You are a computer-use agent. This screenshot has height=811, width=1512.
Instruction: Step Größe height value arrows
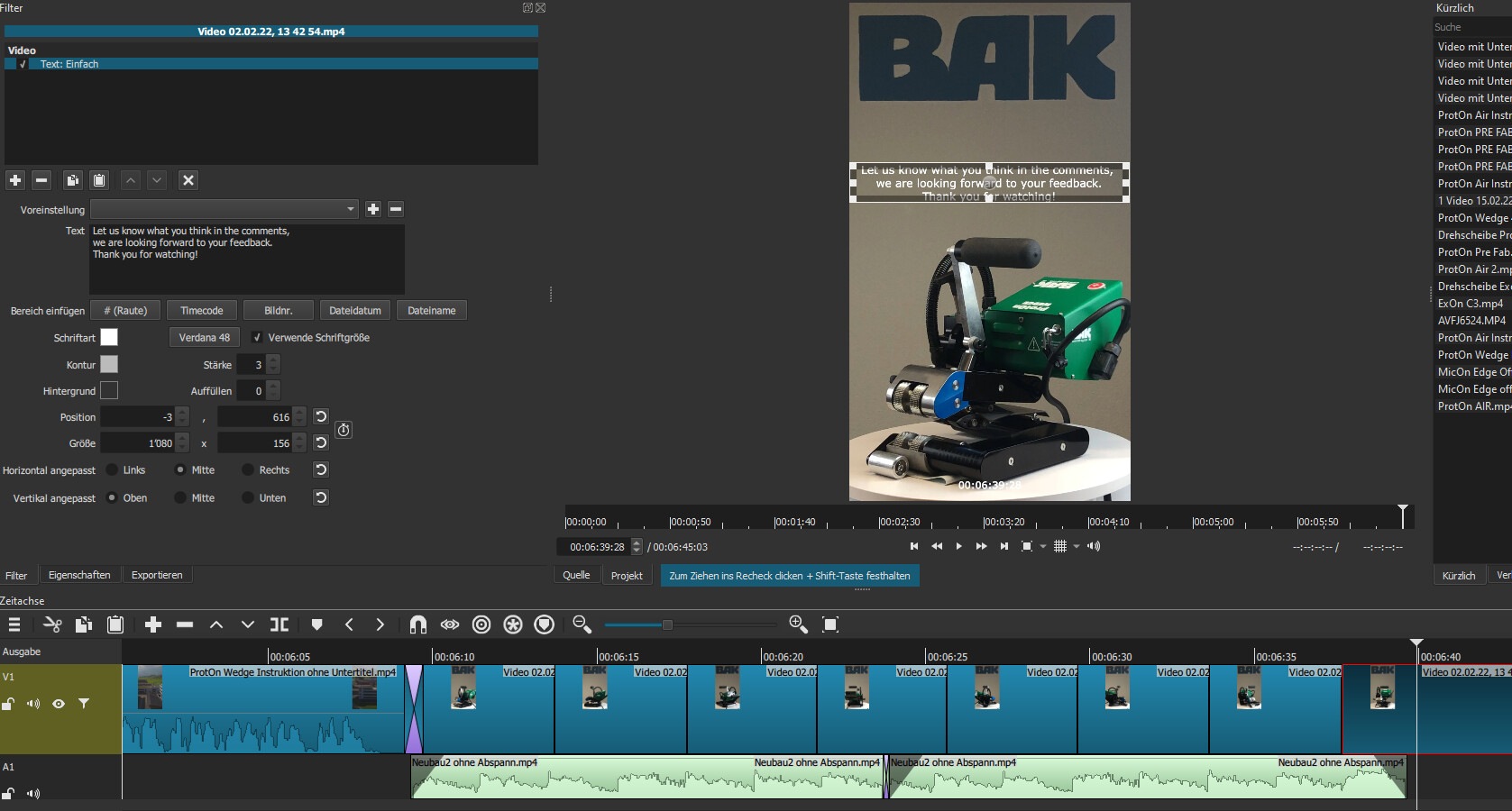coord(300,442)
